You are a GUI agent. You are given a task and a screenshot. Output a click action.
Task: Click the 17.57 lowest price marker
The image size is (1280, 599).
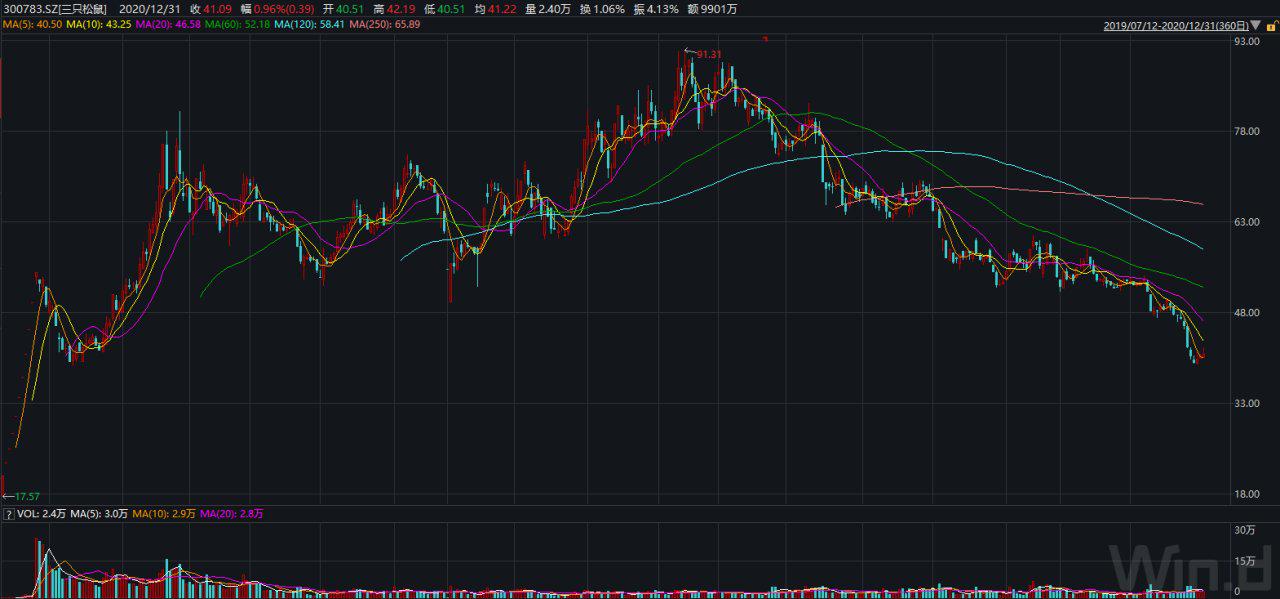tap(26, 496)
